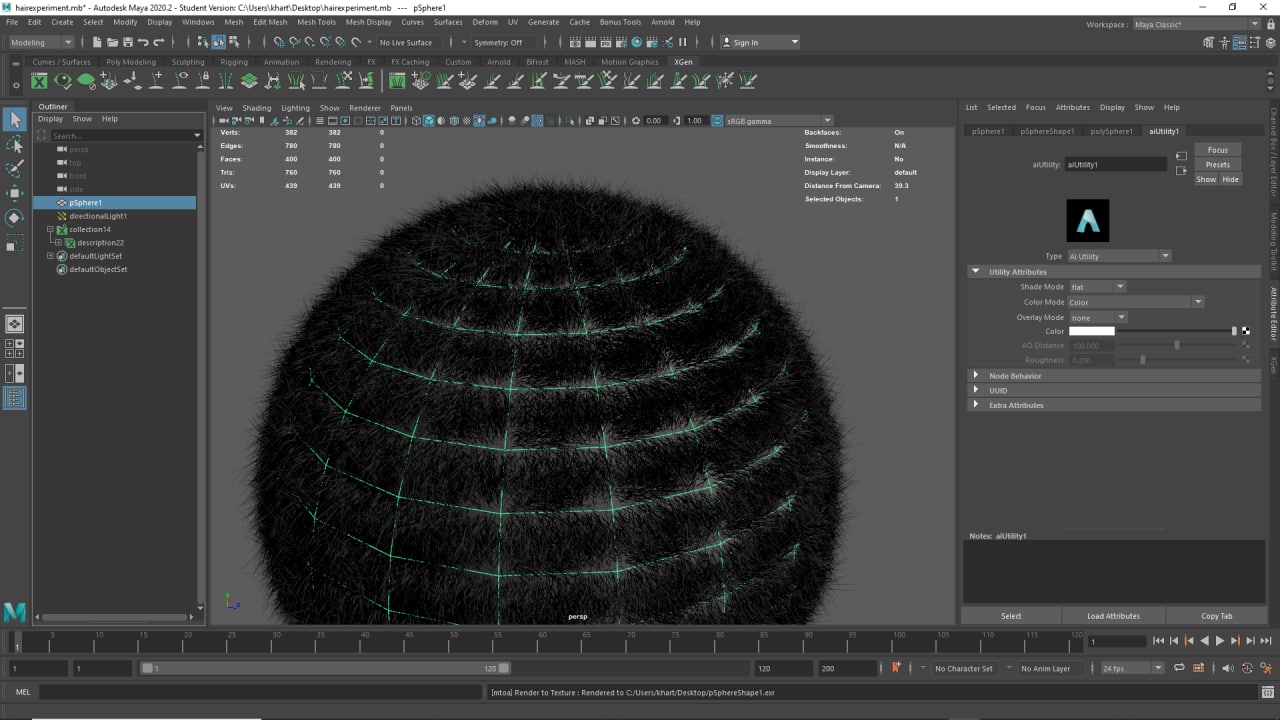Redo action with toolbar arrow
The width and height of the screenshot is (1280, 720).
[158, 42]
